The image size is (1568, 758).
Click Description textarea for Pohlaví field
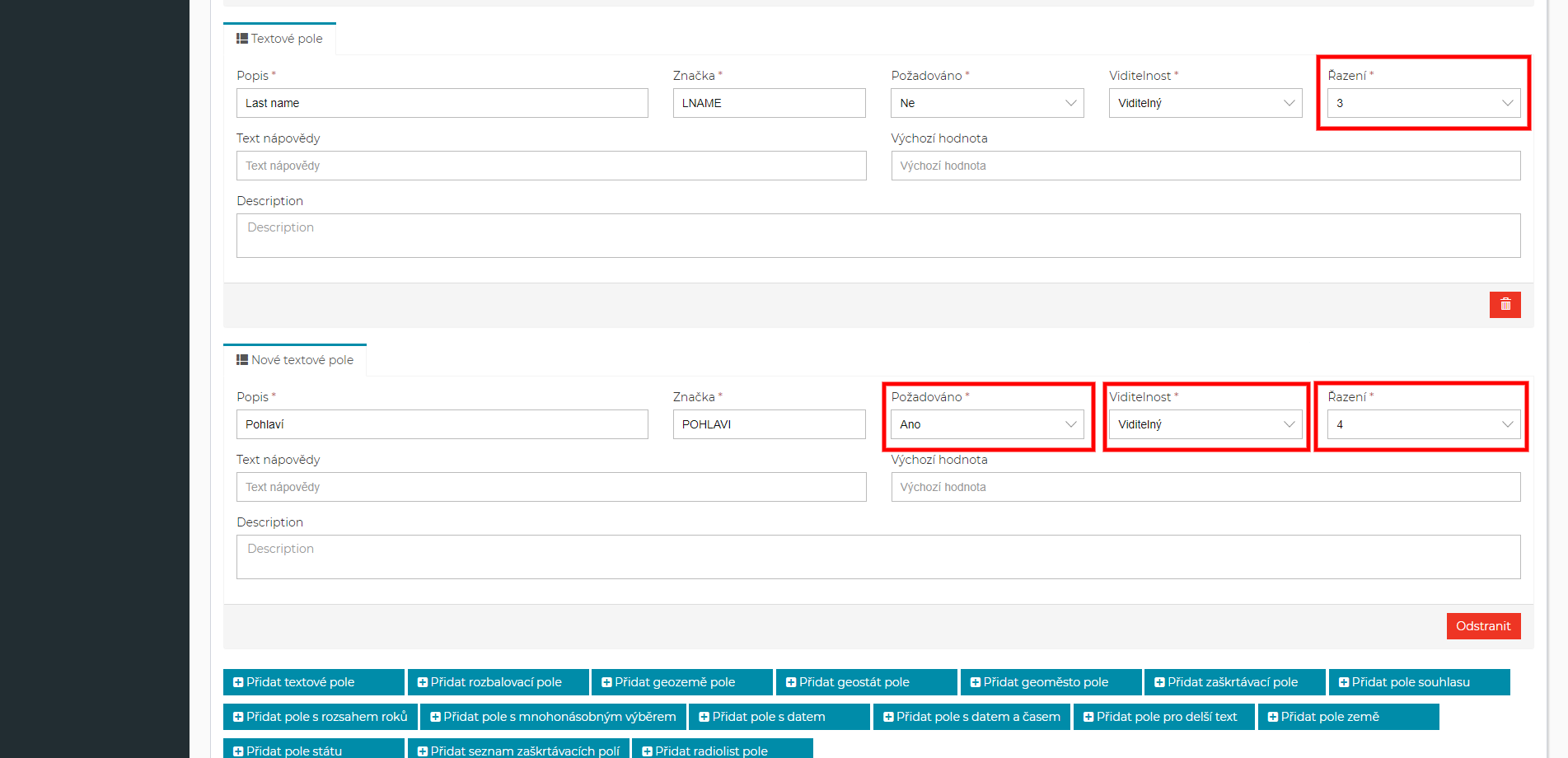tap(878, 557)
